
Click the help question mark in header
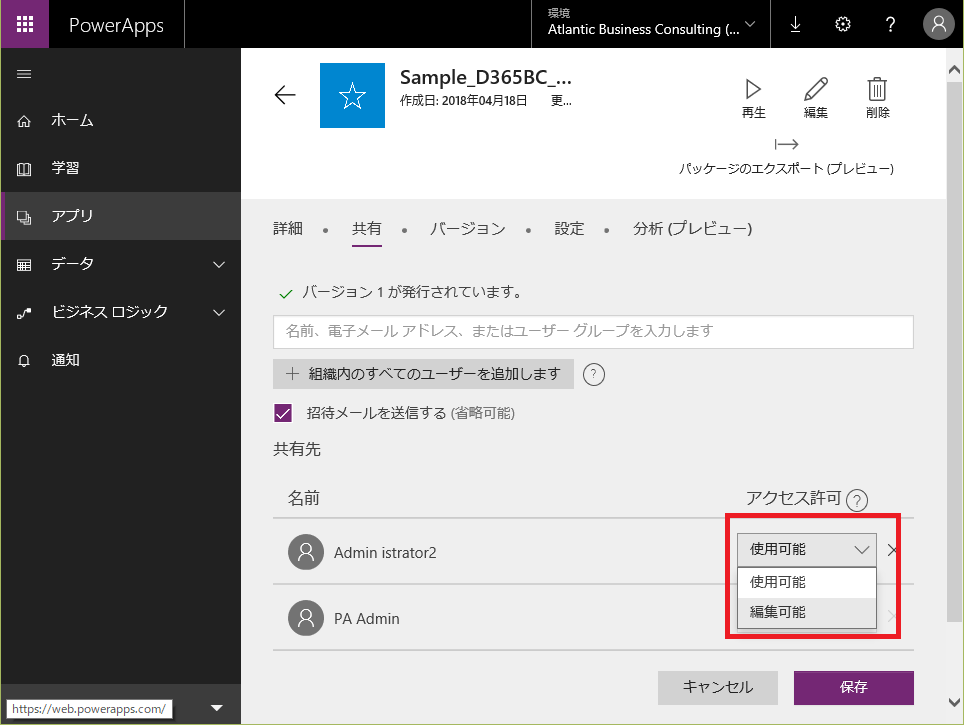(x=890, y=24)
